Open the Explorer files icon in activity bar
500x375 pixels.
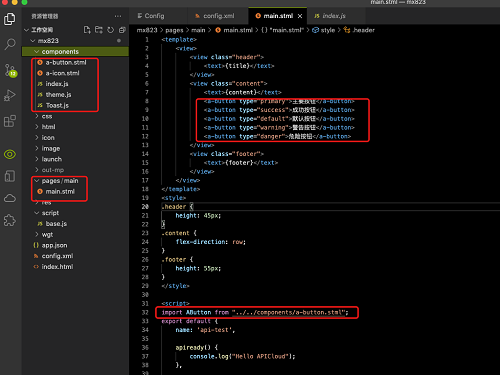click(10, 19)
